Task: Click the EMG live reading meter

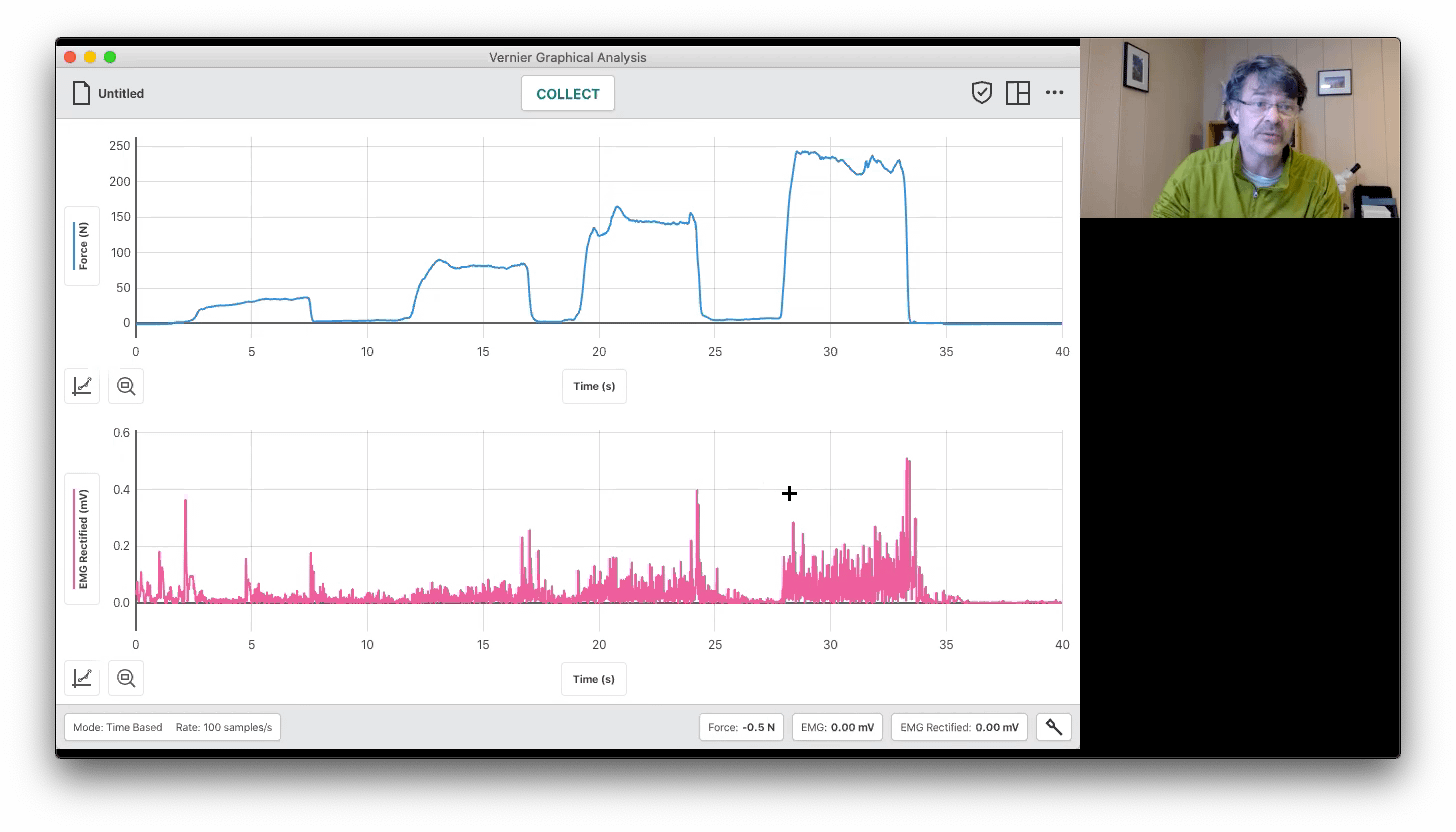Action: (x=837, y=727)
